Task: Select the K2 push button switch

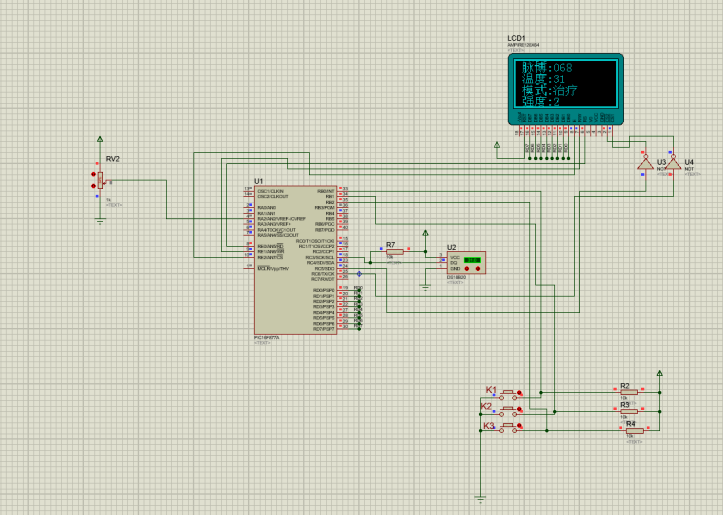Action: click(x=509, y=410)
